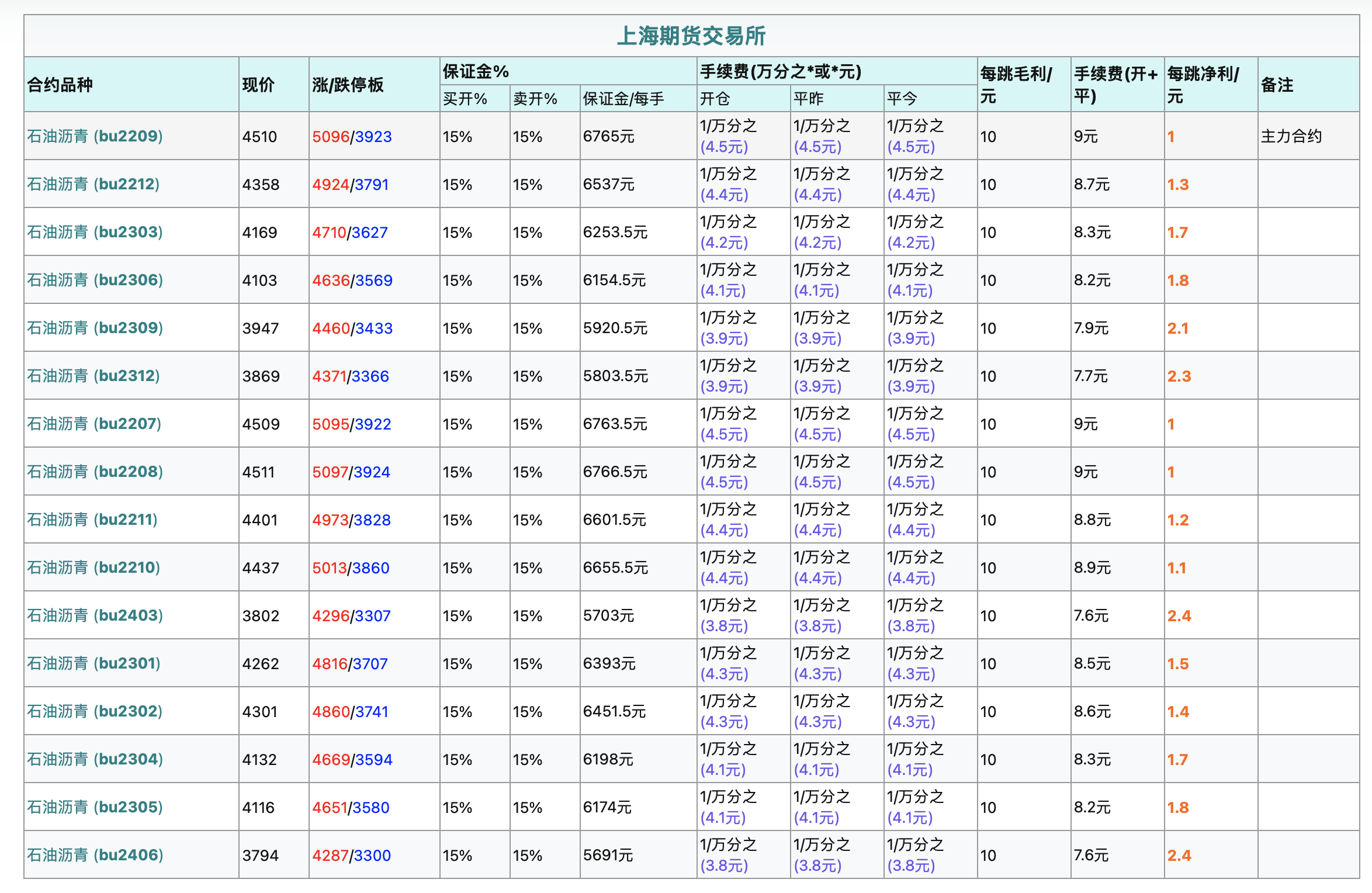The image size is (1372, 893).
Task: Open the 石油沥青 (bu2312) contract link
Action: [93, 376]
